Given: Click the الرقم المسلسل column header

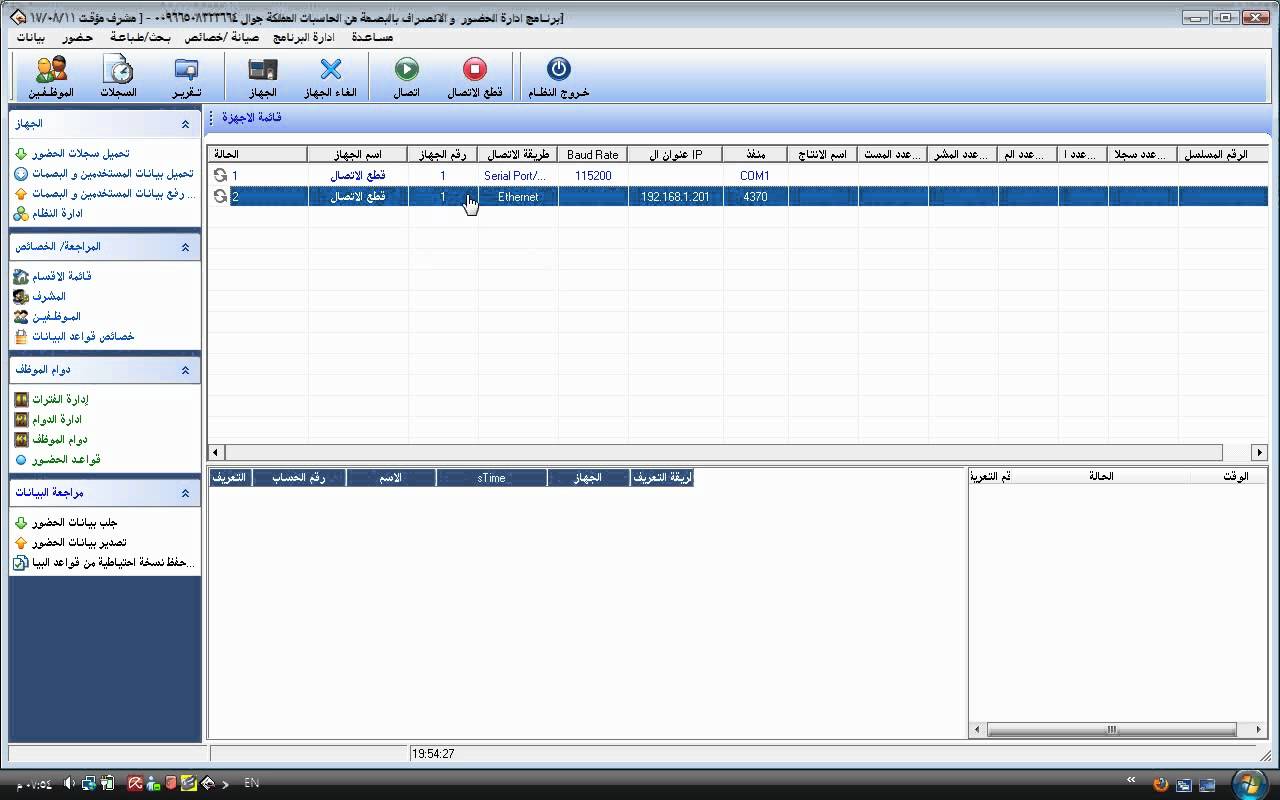Looking at the screenshot, I should [1223, 155].
